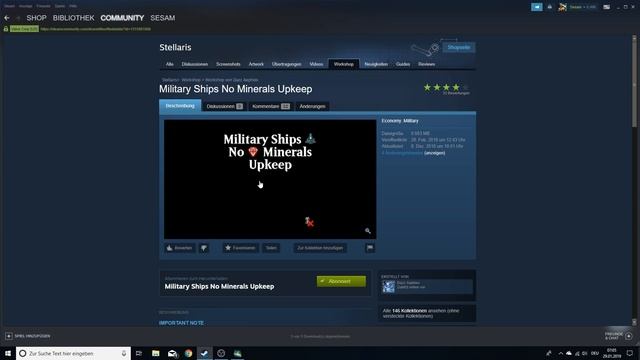Open Task View from taskbar

coord(139,353)
